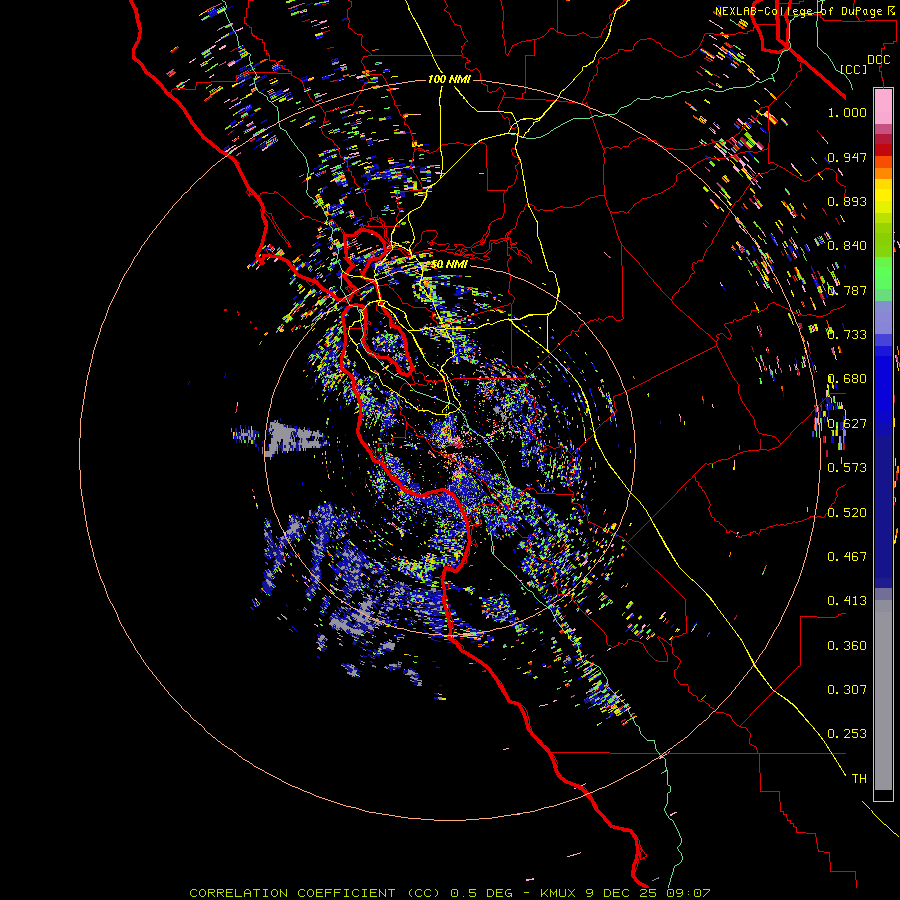
Task: Click the NEXLAB-College of DuPage watermark text
Action: [805, 11]
